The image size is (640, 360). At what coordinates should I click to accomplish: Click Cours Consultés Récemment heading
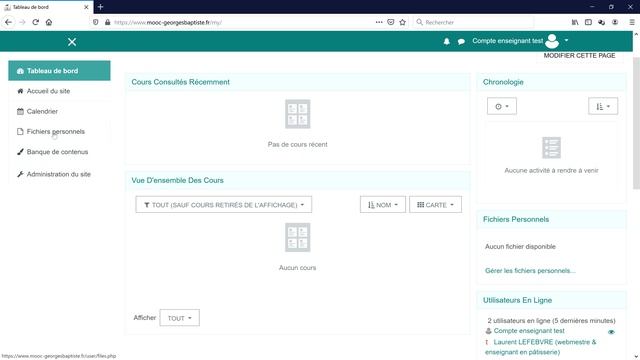point(180,82)
